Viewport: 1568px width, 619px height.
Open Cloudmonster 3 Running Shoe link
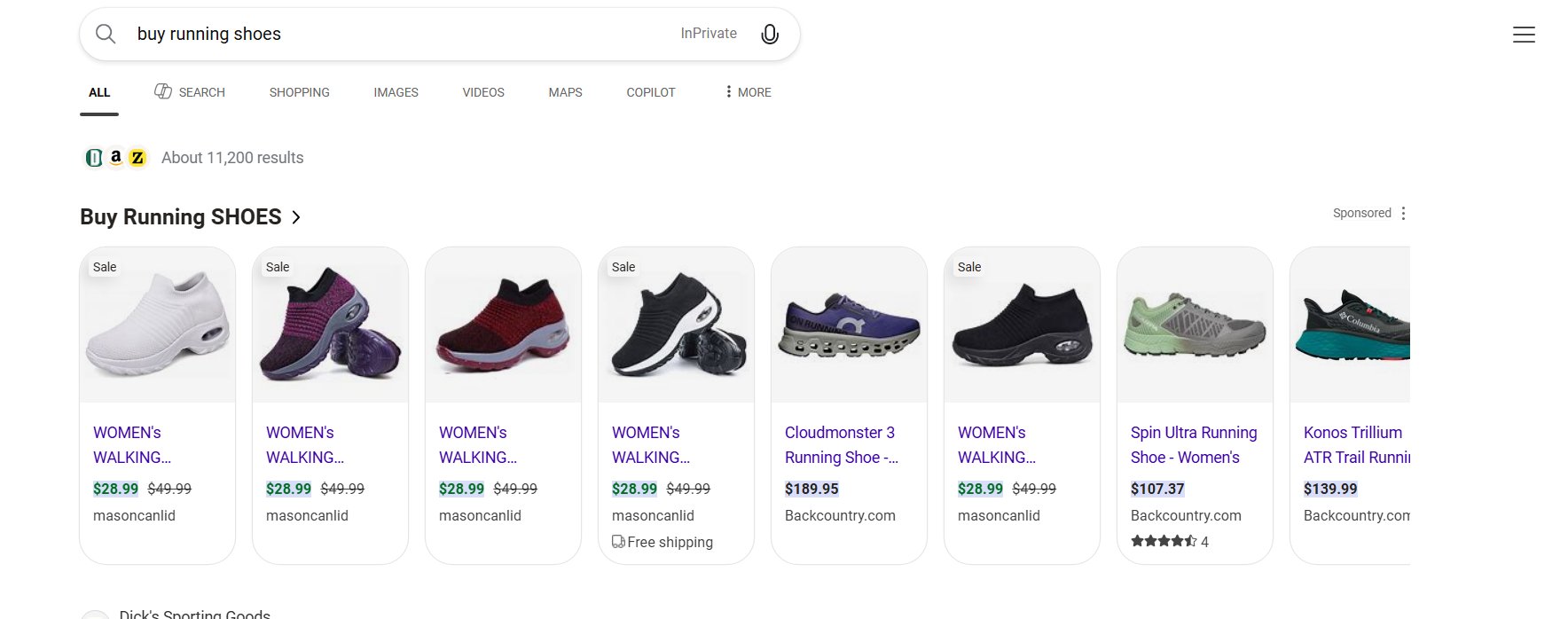842,445
